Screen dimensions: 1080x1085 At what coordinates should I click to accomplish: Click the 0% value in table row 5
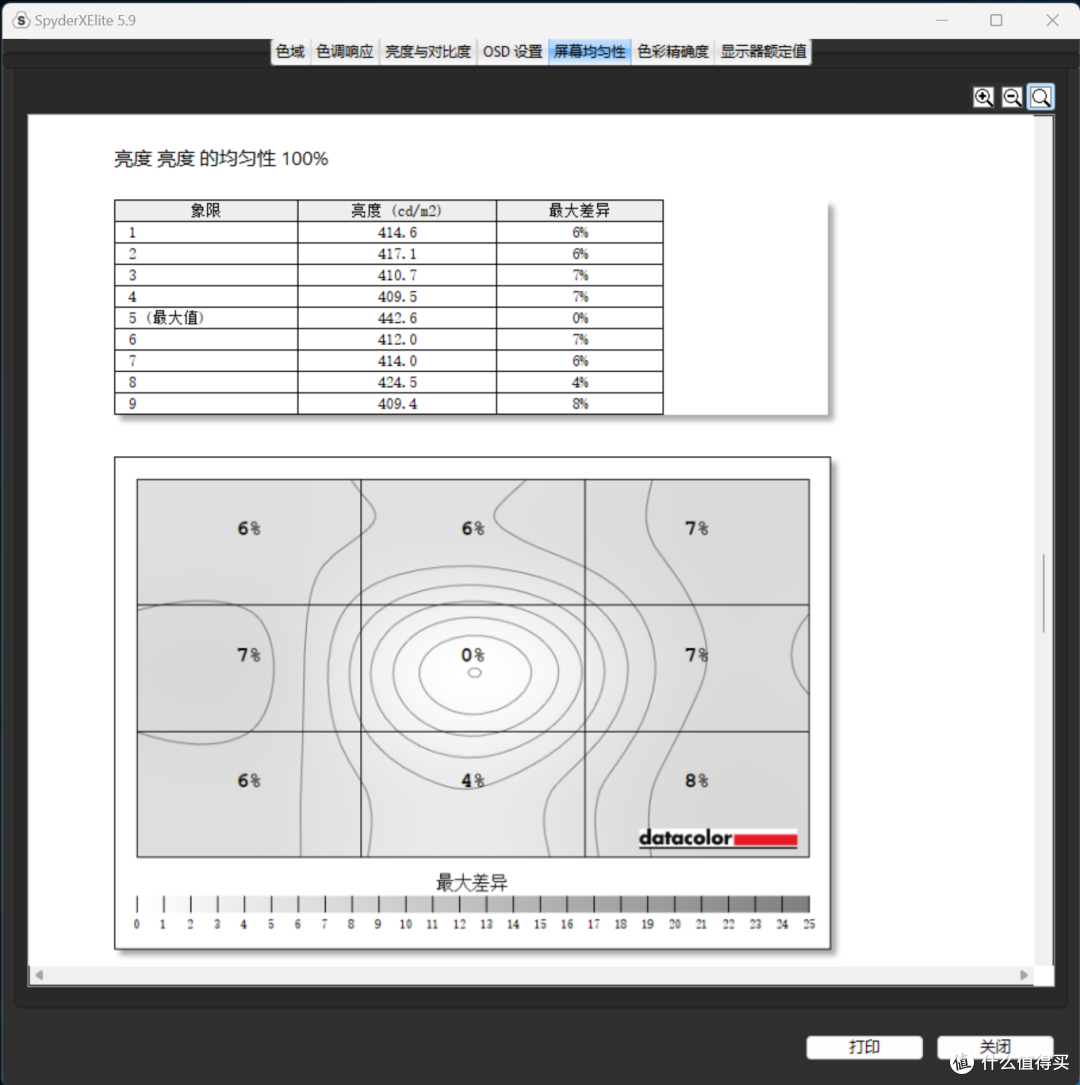[x=580, y=318]
